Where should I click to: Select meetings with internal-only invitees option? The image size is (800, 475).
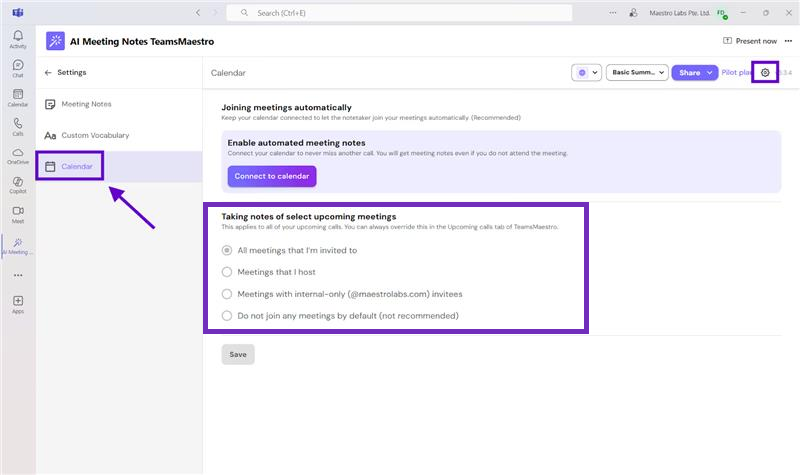tap(227, 294)
